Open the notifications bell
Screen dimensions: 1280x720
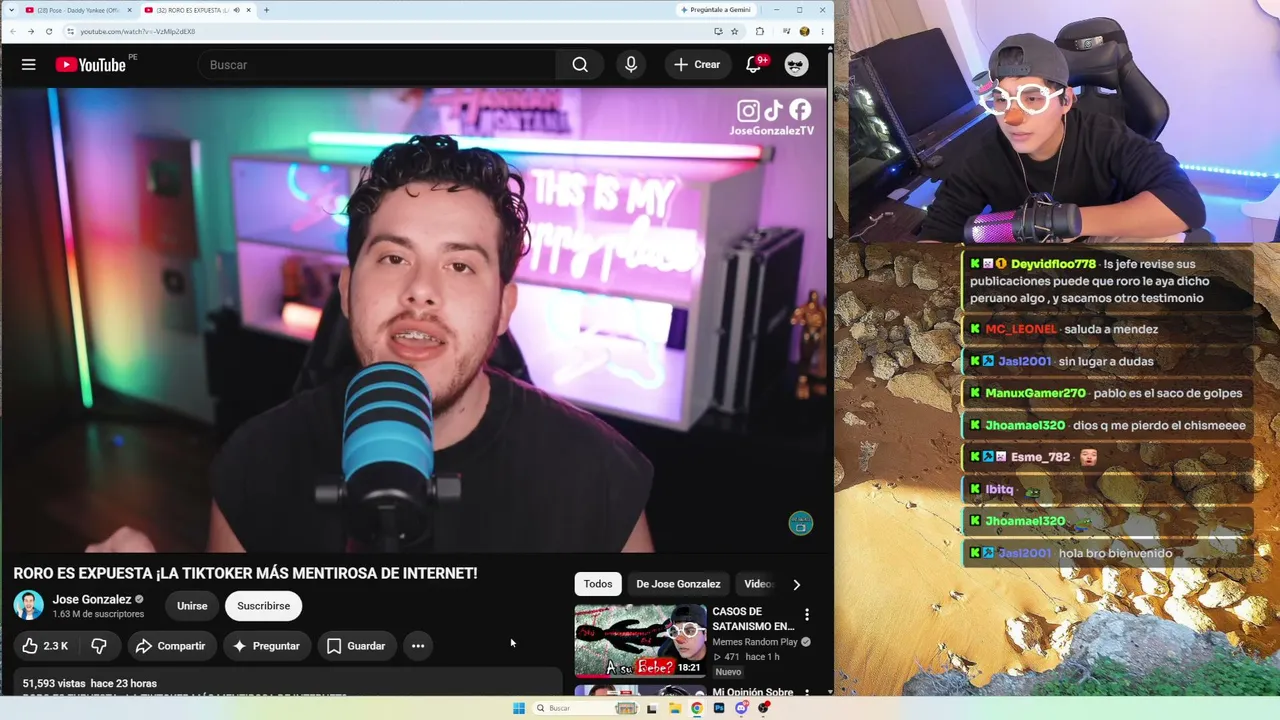pos(755,65)
